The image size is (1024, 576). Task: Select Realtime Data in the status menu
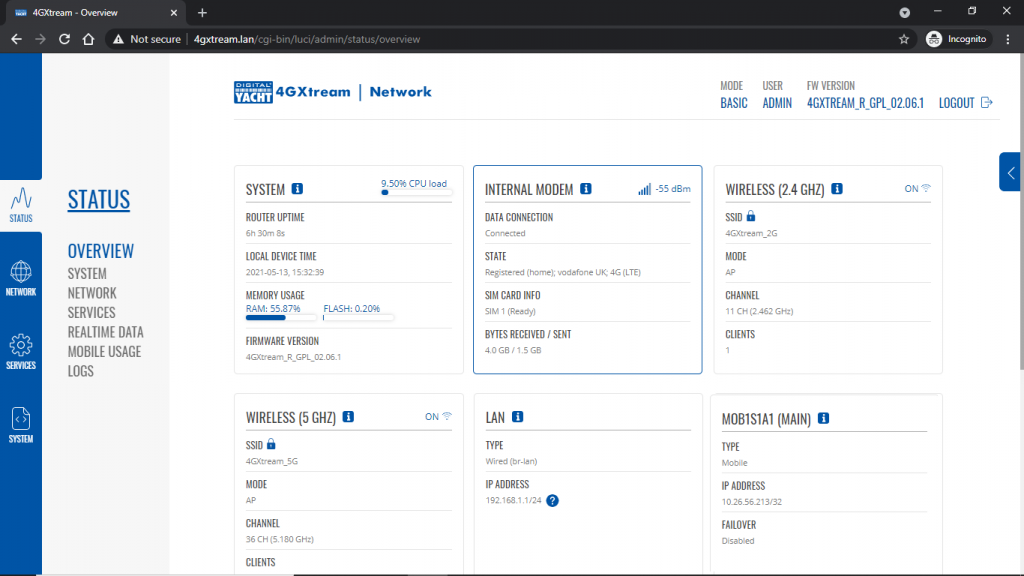105,332
